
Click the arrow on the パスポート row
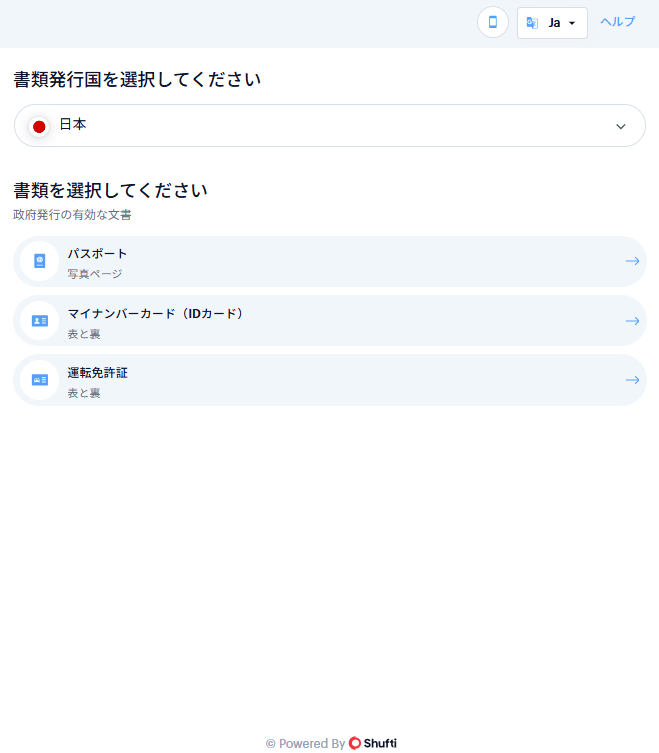632,261
